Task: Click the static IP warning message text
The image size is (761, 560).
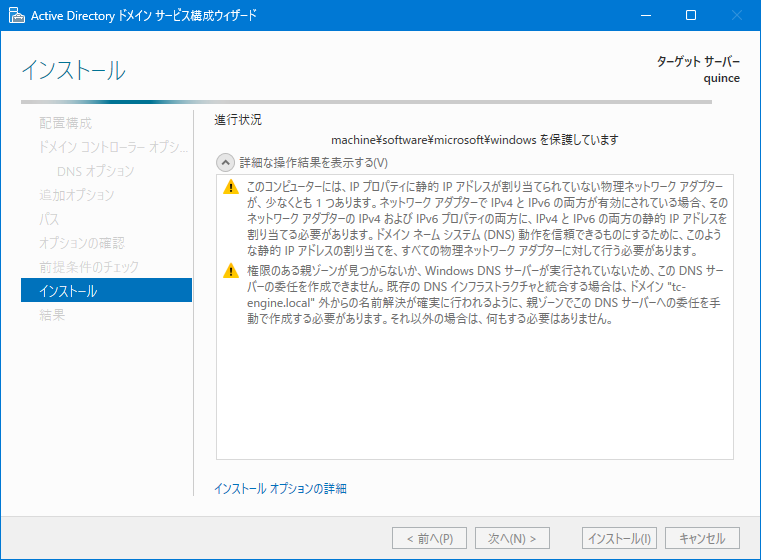Action: coord(487,218)
